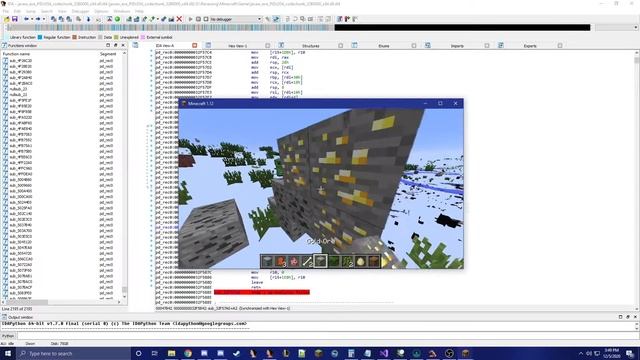Switch to the IDA View-A tab
The image size is (640, 360).
(x=165, y=46)
